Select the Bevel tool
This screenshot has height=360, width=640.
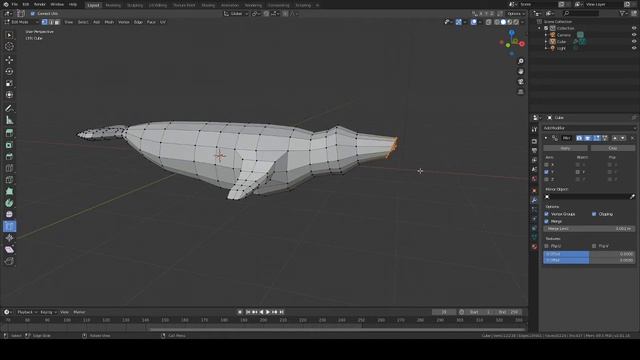(9, 157)
